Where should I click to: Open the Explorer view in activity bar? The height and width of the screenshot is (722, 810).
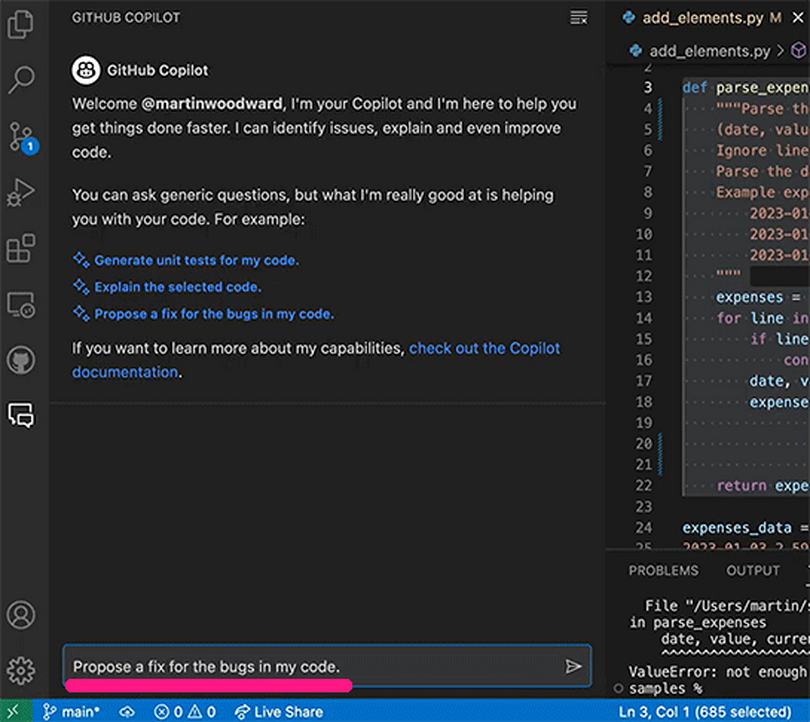pyautogui.click(x=21, y=24)
